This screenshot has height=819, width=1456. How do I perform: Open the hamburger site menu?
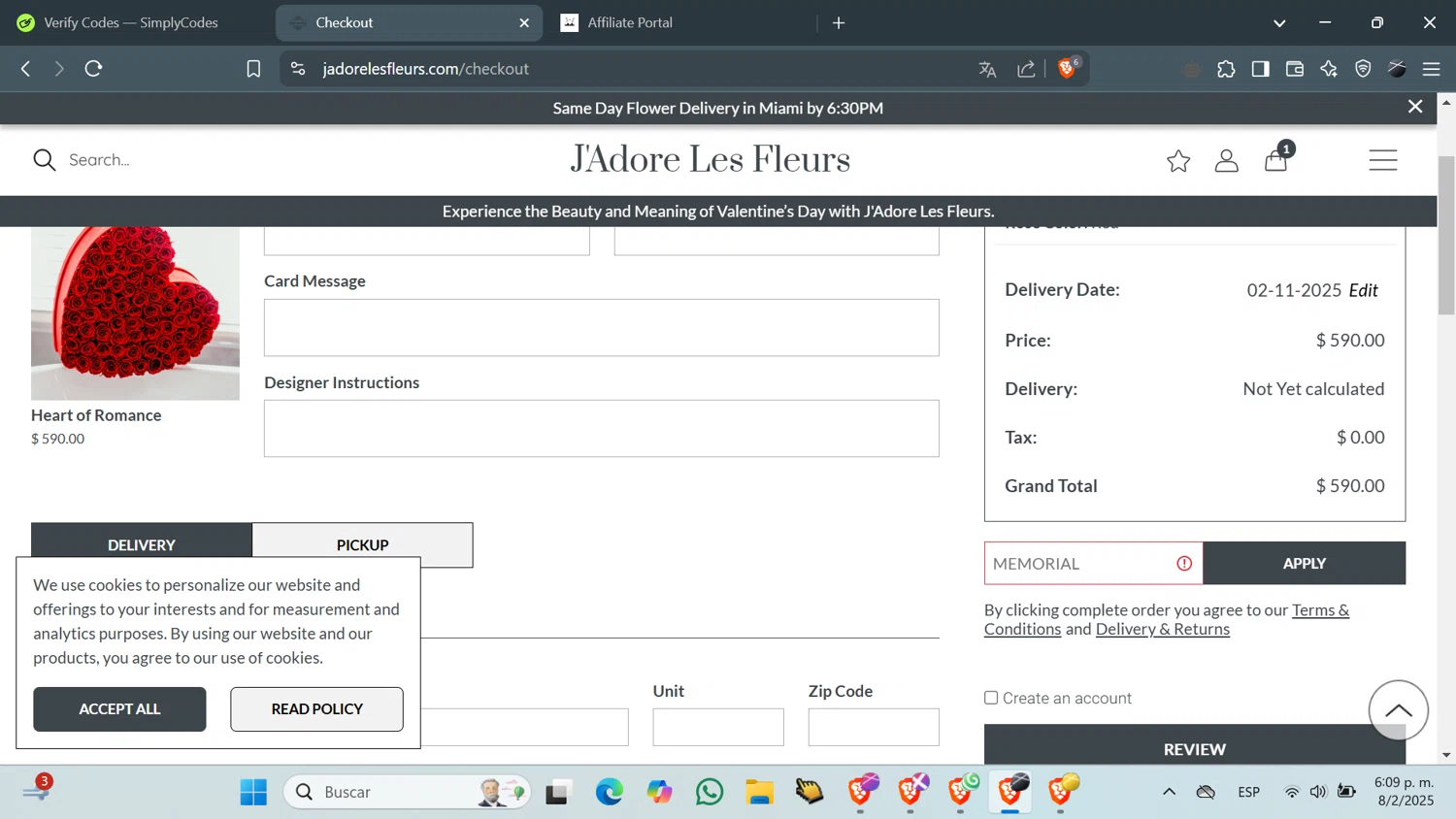coord(1383,160)
